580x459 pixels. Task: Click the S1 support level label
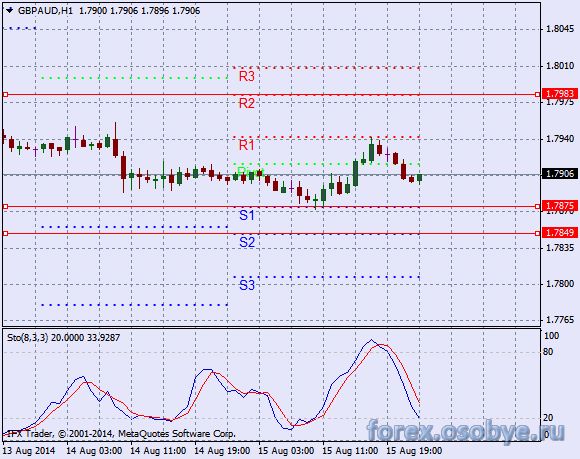click(x=247, y=215)
